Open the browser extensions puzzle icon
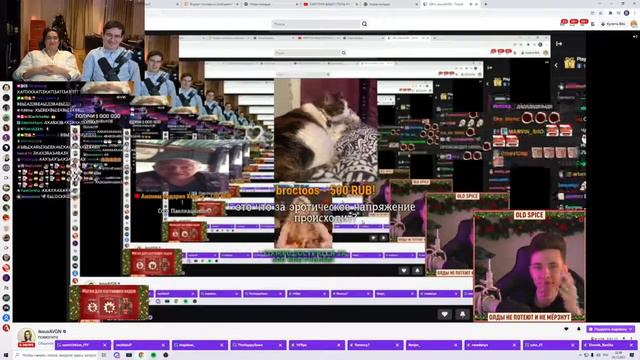The width and height of the screenshot is (640, 360). tap(611, 13)
